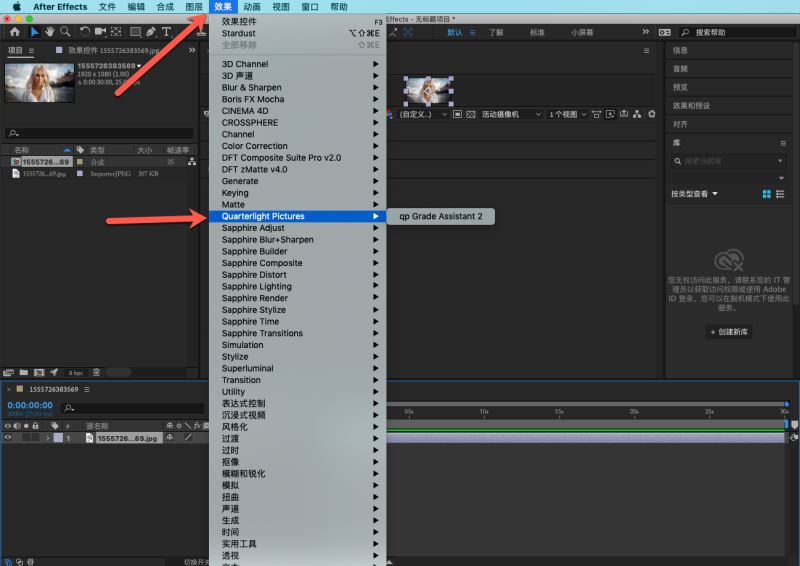The image size is (800, 566).
Task: Click the composition flowchart icon in viewer
Action: tap(637, 114)
